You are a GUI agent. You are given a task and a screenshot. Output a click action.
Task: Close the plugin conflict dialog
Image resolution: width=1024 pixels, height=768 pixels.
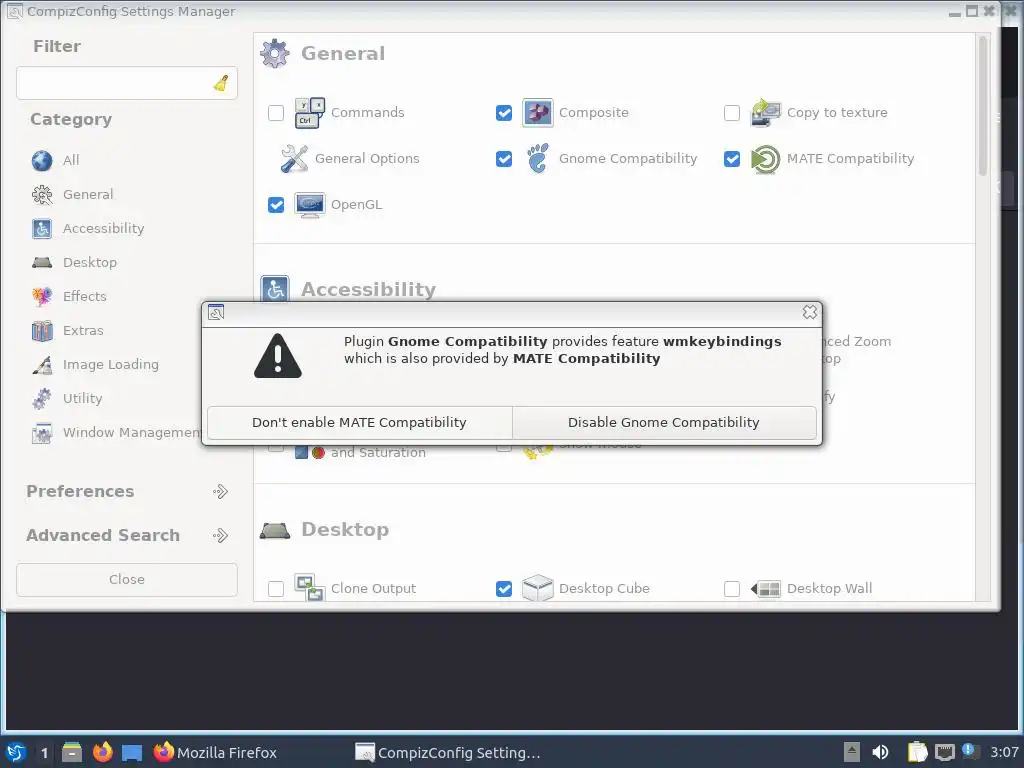pyautogui.click(x=810, y=312)
